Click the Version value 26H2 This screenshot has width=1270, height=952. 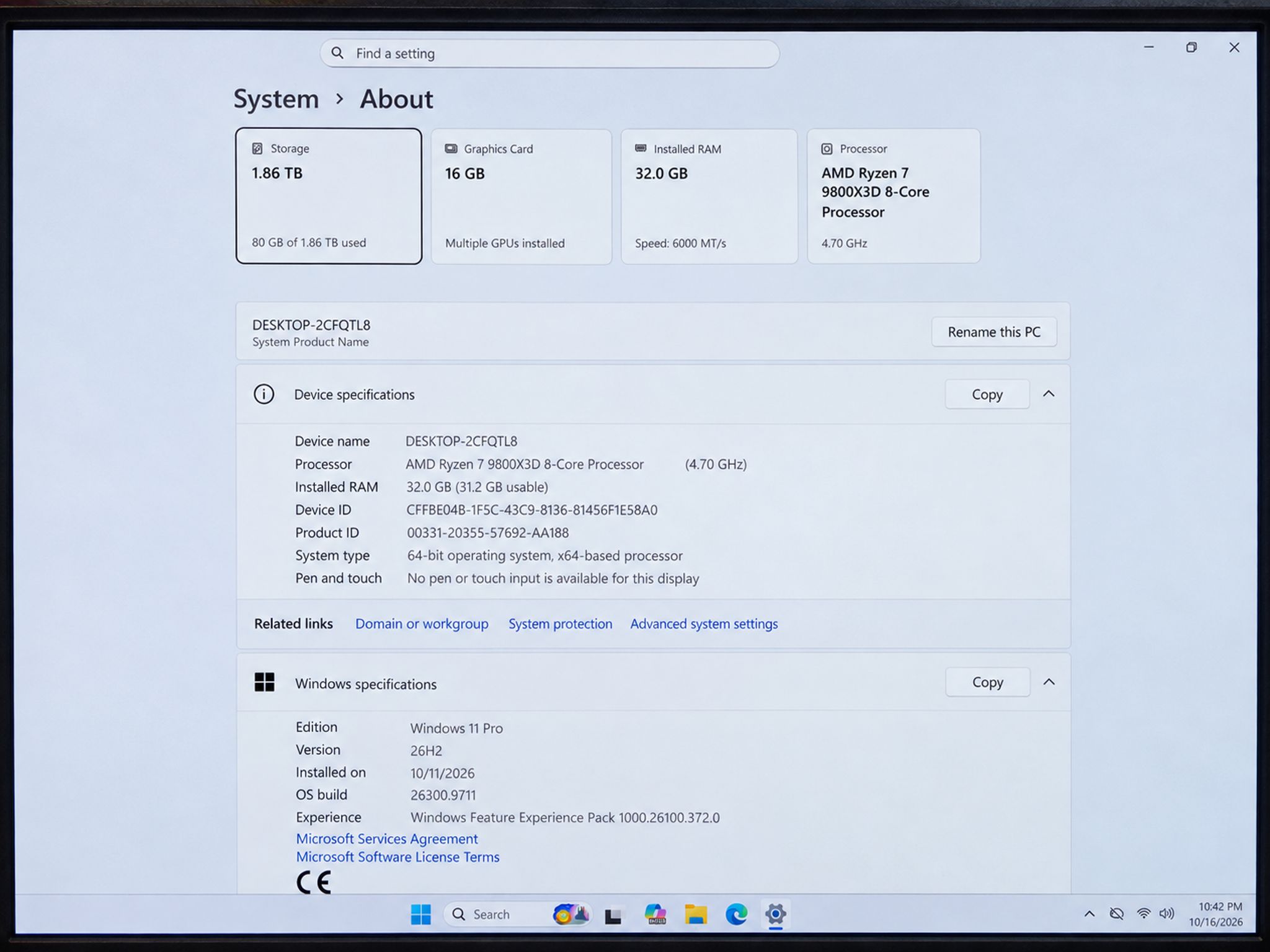point(426,751)
